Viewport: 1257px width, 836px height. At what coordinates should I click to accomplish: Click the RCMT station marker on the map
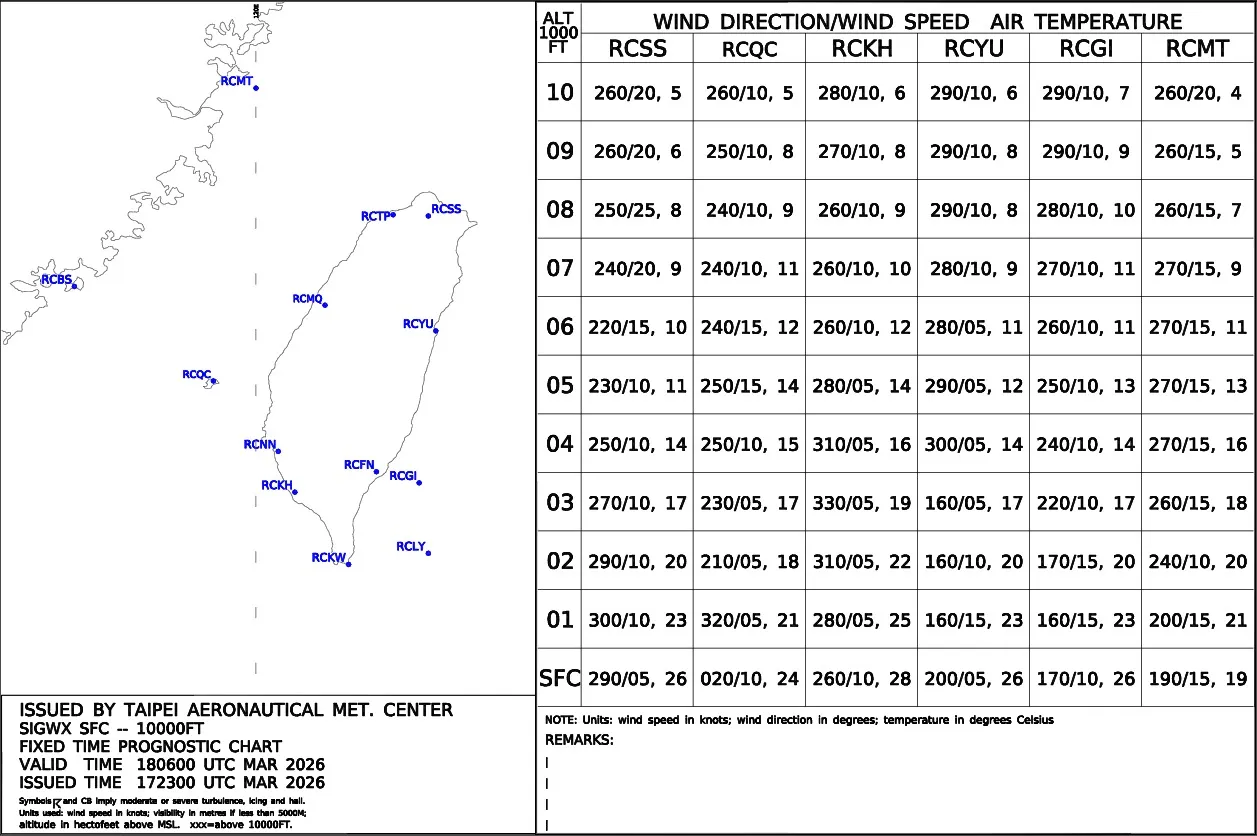pos(256,88)
